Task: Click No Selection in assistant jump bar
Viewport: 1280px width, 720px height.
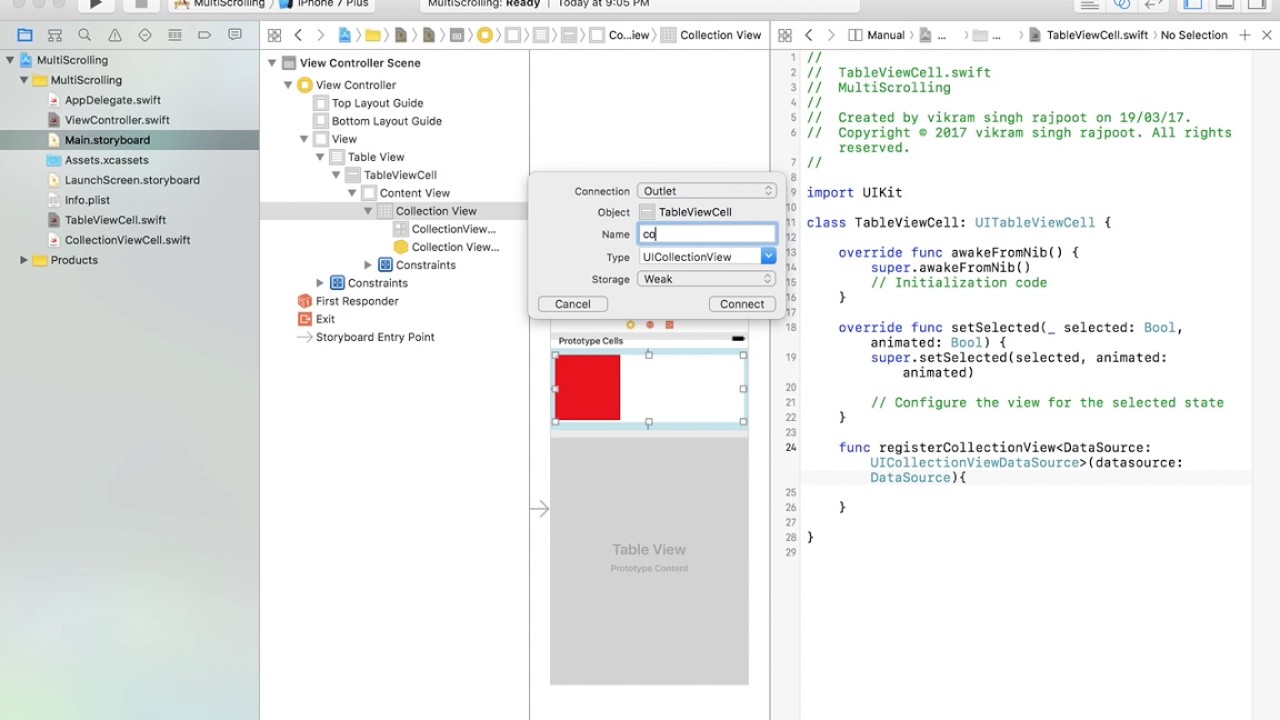Action: tap(1194, 35)
